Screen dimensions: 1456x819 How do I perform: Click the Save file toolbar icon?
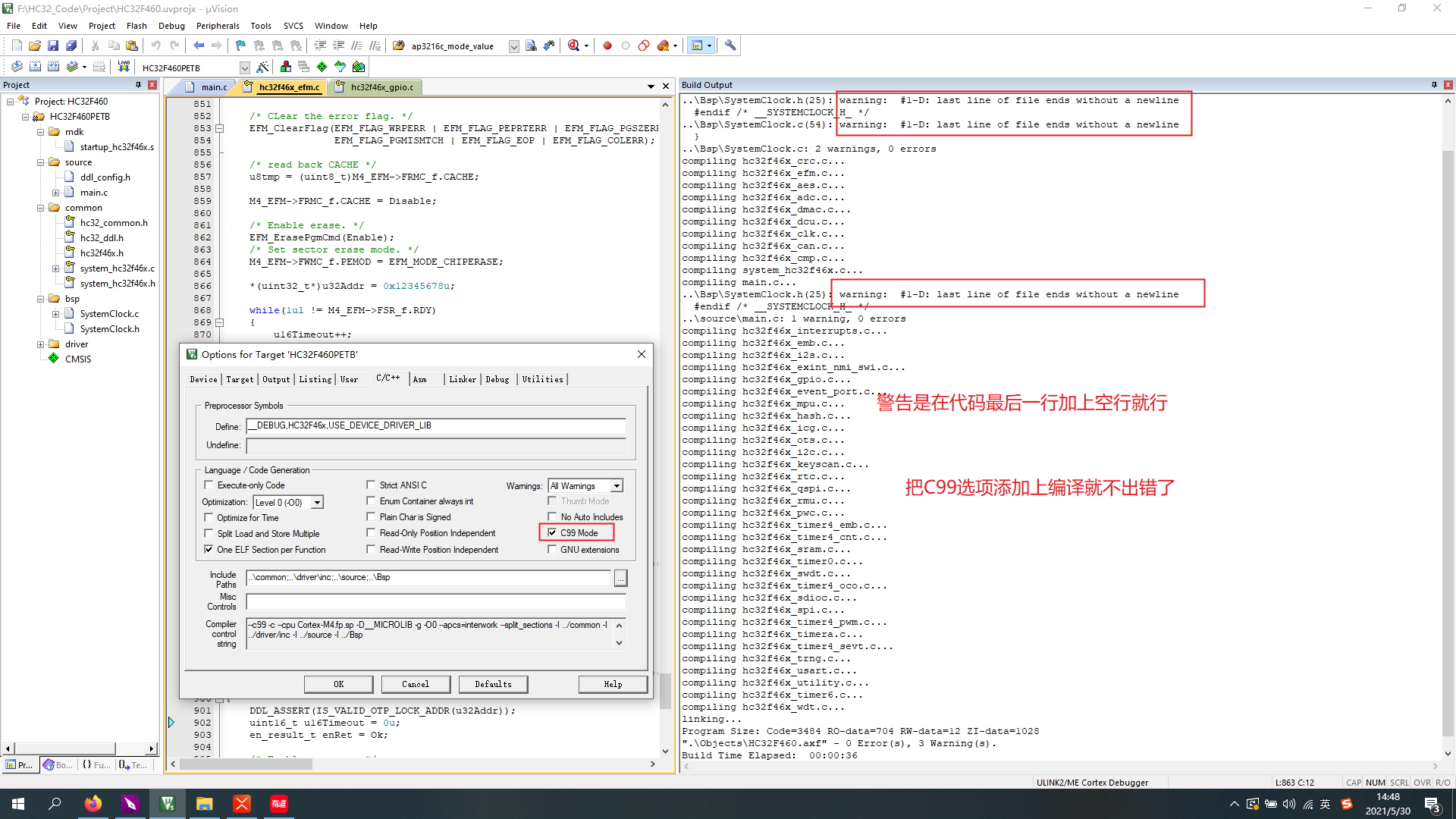tap(53, 45)
